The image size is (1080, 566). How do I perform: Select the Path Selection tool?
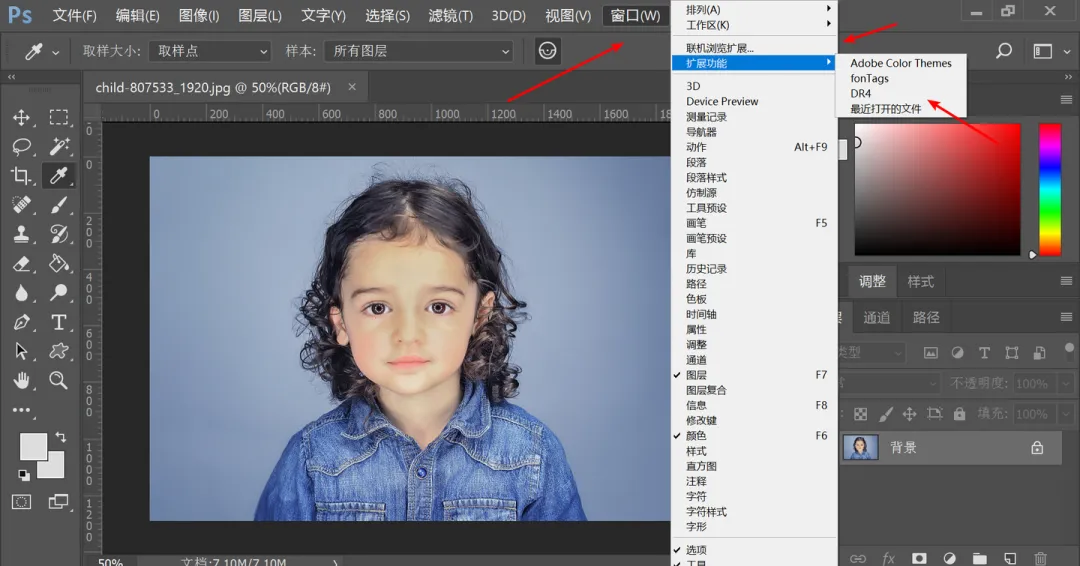(x=21, y=351)
